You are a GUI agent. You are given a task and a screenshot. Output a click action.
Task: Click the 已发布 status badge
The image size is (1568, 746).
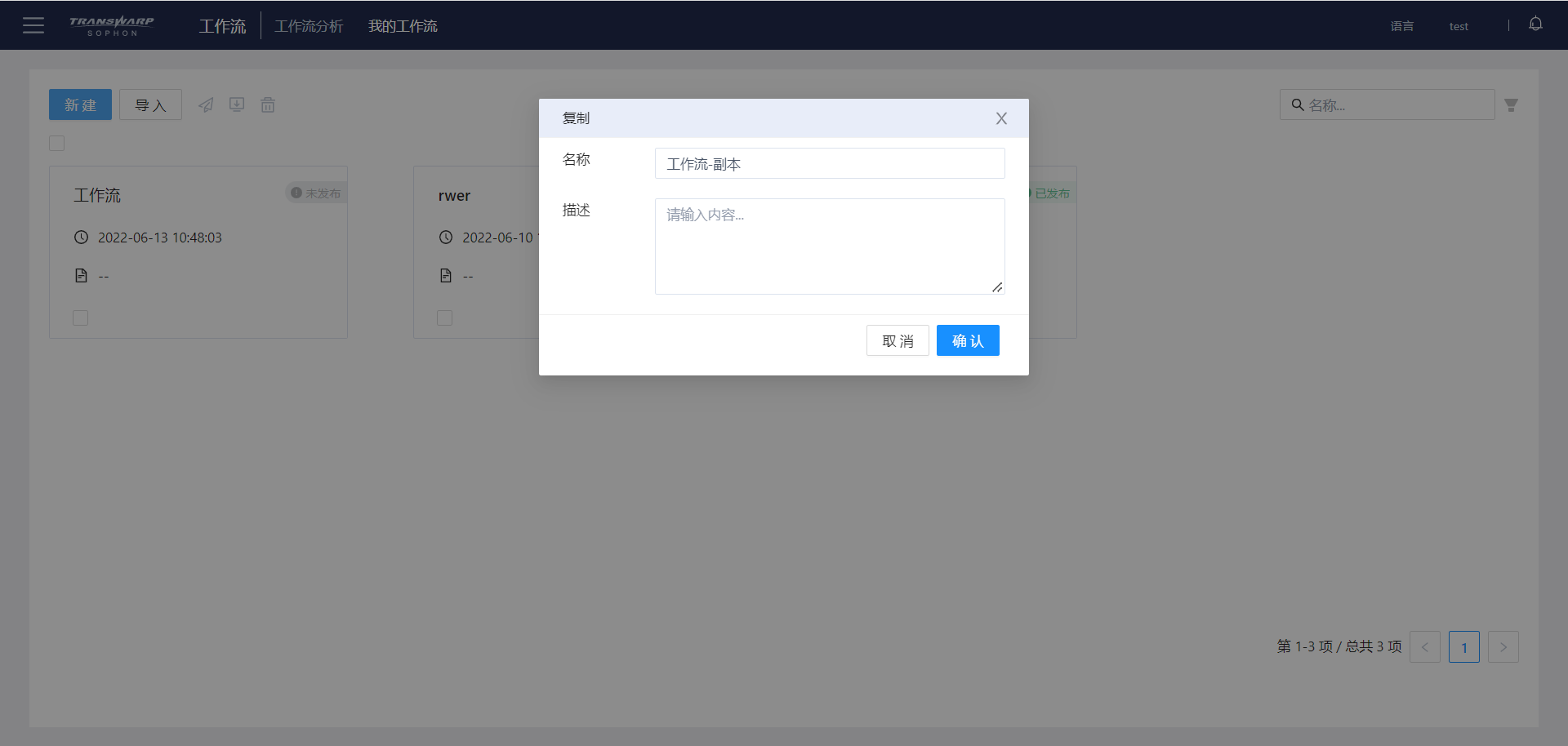(1052, 193)
